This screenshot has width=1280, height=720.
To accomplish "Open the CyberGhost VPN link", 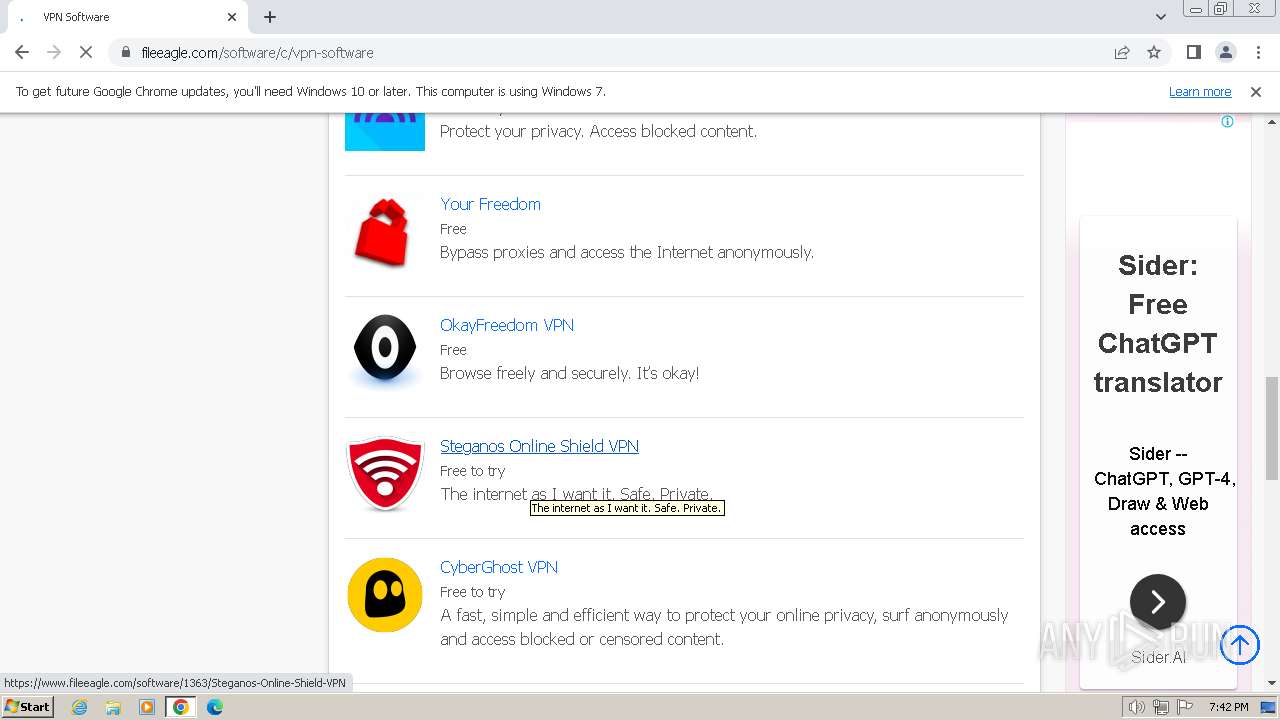I will pos(499,567).
